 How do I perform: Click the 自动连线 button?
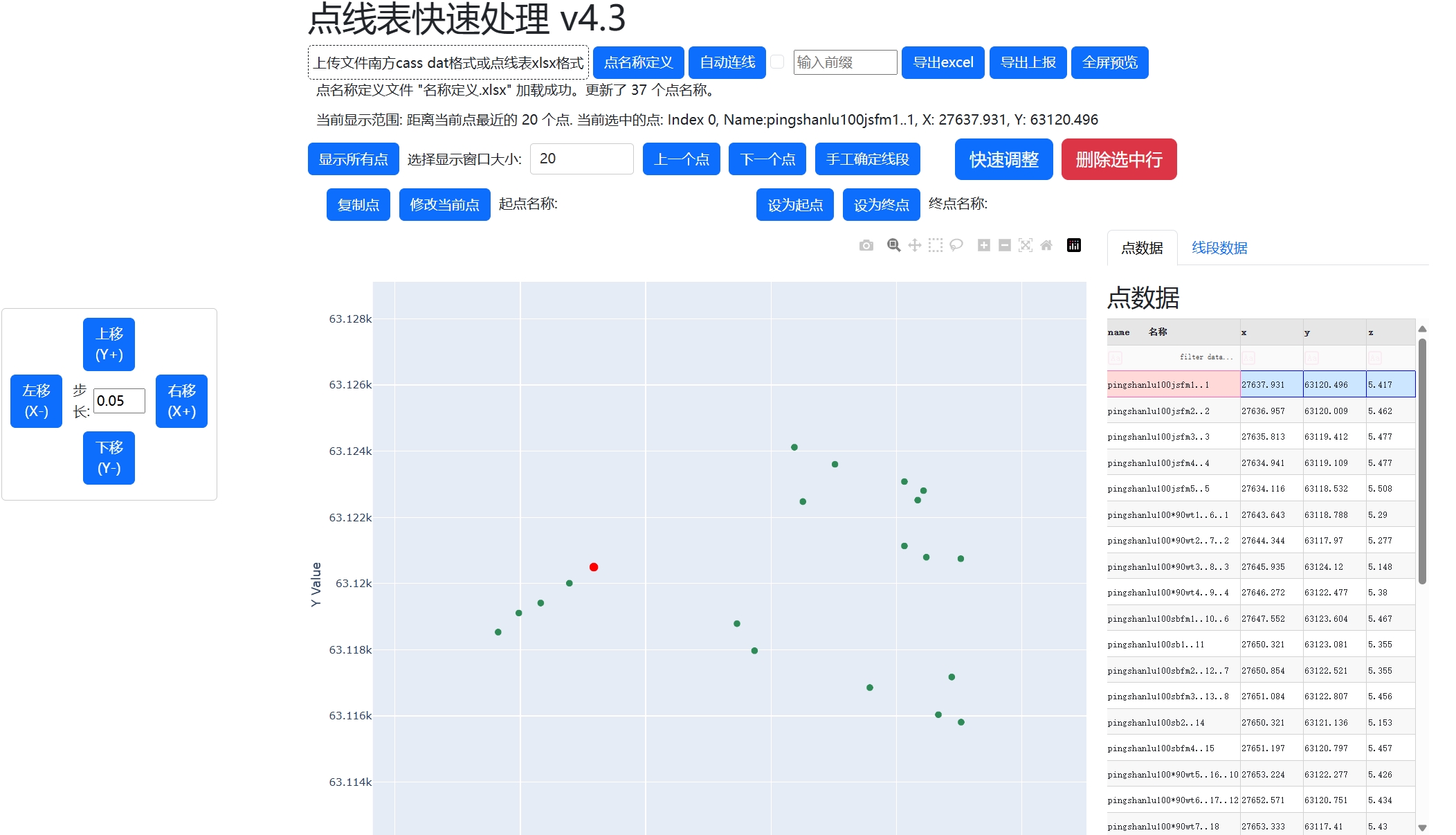[727, 62]
